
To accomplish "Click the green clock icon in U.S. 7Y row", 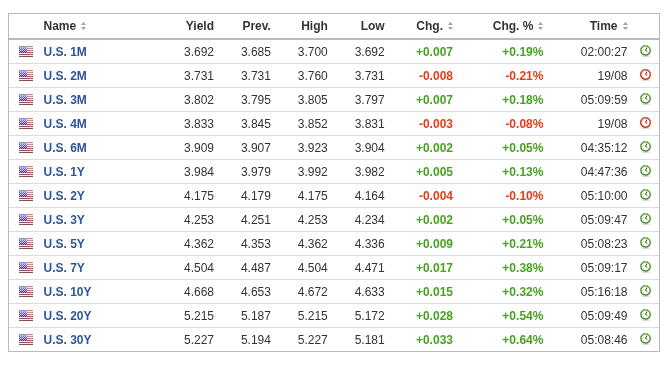I will point(645,267).
